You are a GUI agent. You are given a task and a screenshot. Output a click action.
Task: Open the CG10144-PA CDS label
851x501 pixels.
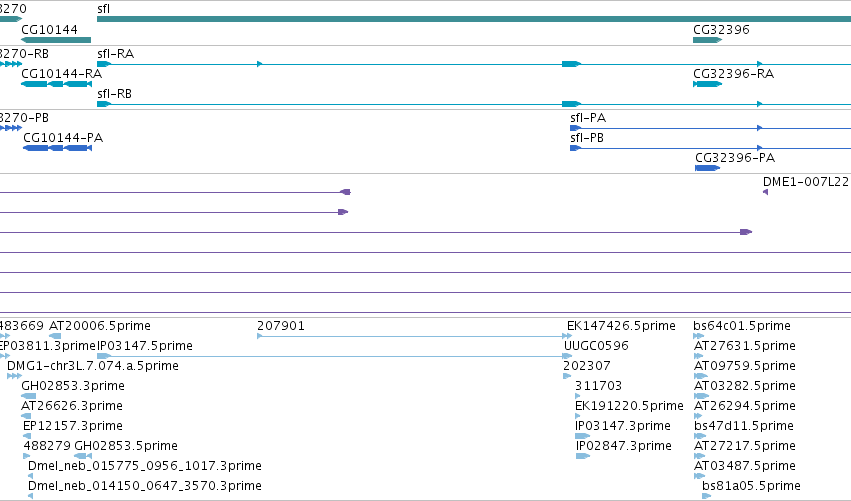(x=63, y=138)
